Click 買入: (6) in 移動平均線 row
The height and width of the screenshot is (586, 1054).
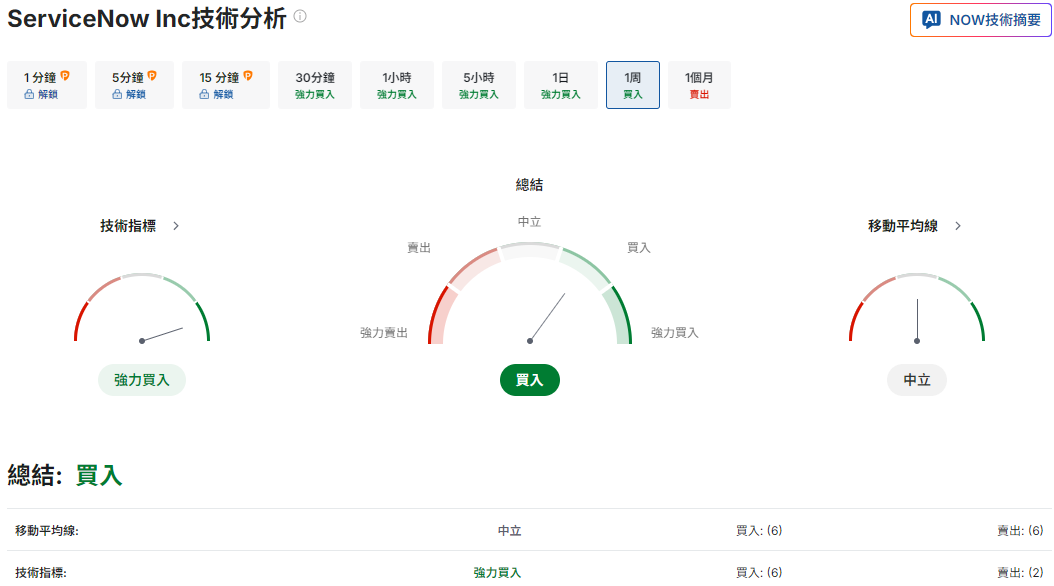click(759, 531)
